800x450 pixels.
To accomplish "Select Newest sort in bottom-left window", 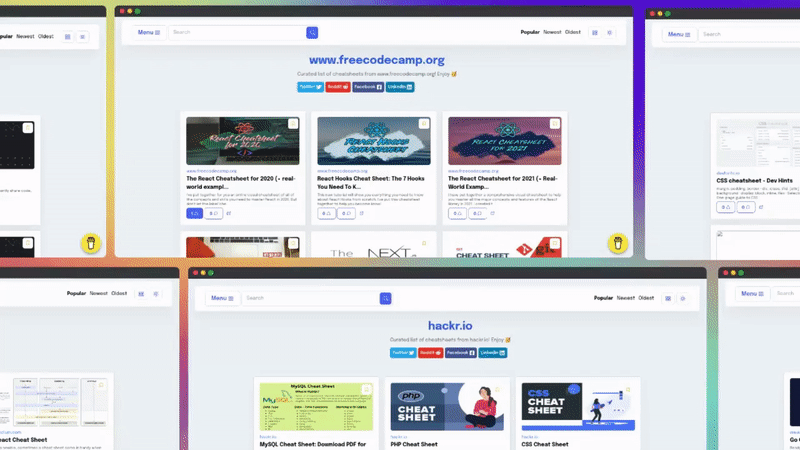I will tap(98, 293).
